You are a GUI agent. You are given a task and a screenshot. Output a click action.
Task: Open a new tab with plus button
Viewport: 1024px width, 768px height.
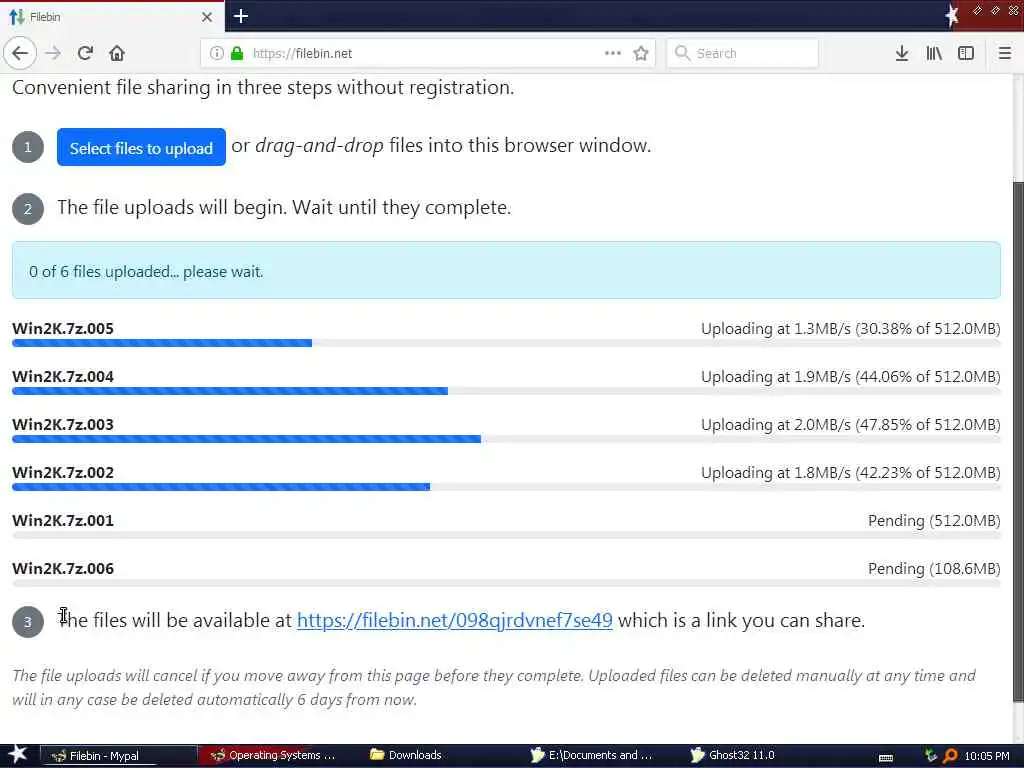pyautogui.click(x=240, y=16)
